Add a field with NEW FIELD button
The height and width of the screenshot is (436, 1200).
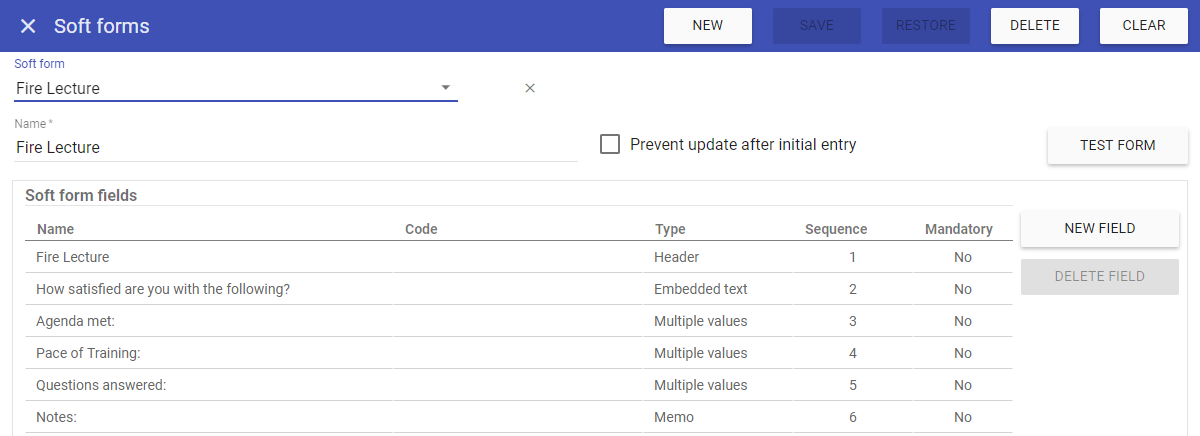pos(1099,228)
